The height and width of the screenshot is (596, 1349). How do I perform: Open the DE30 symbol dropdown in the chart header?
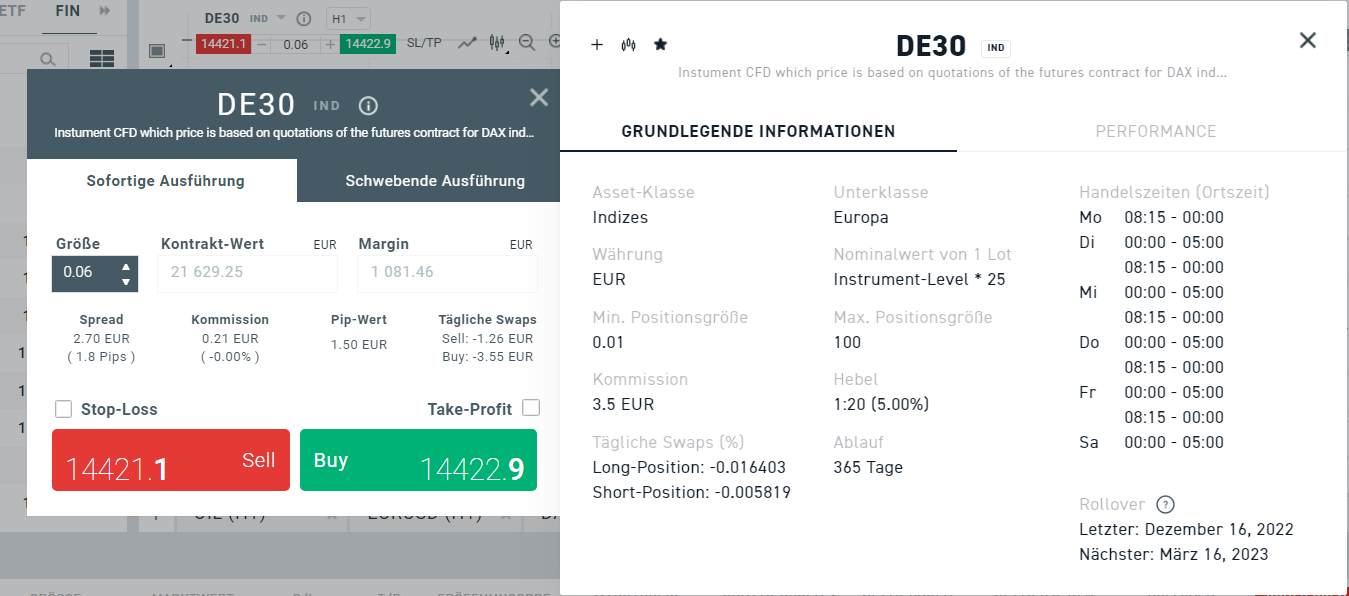281,19
